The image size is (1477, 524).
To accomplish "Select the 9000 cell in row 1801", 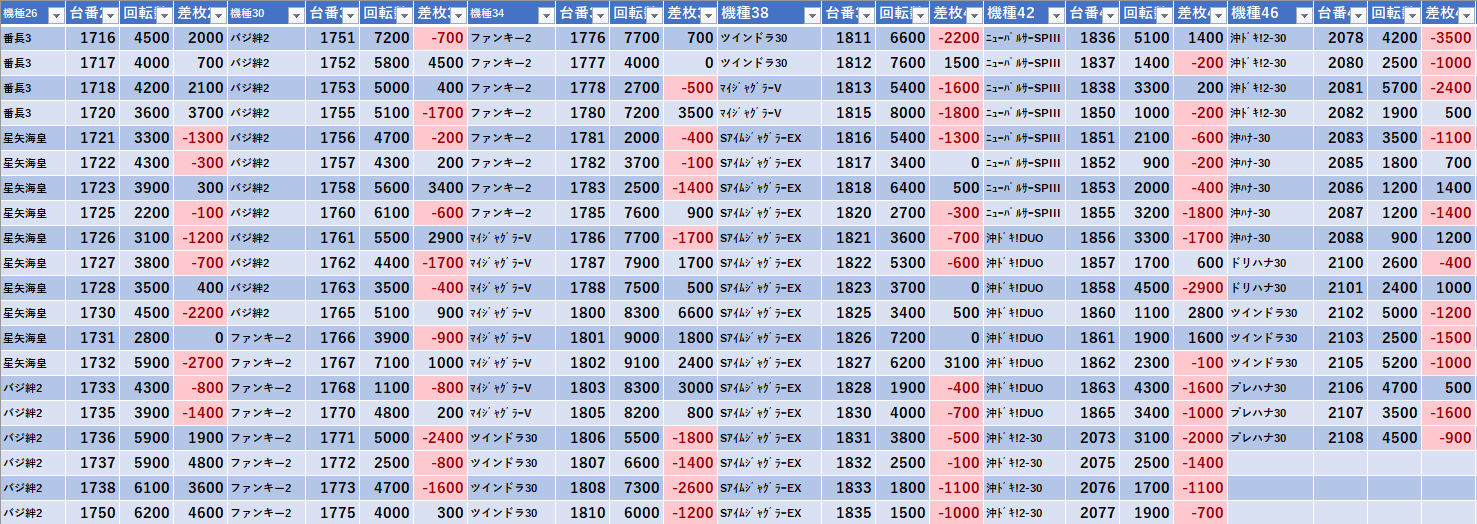I will 636,338.
